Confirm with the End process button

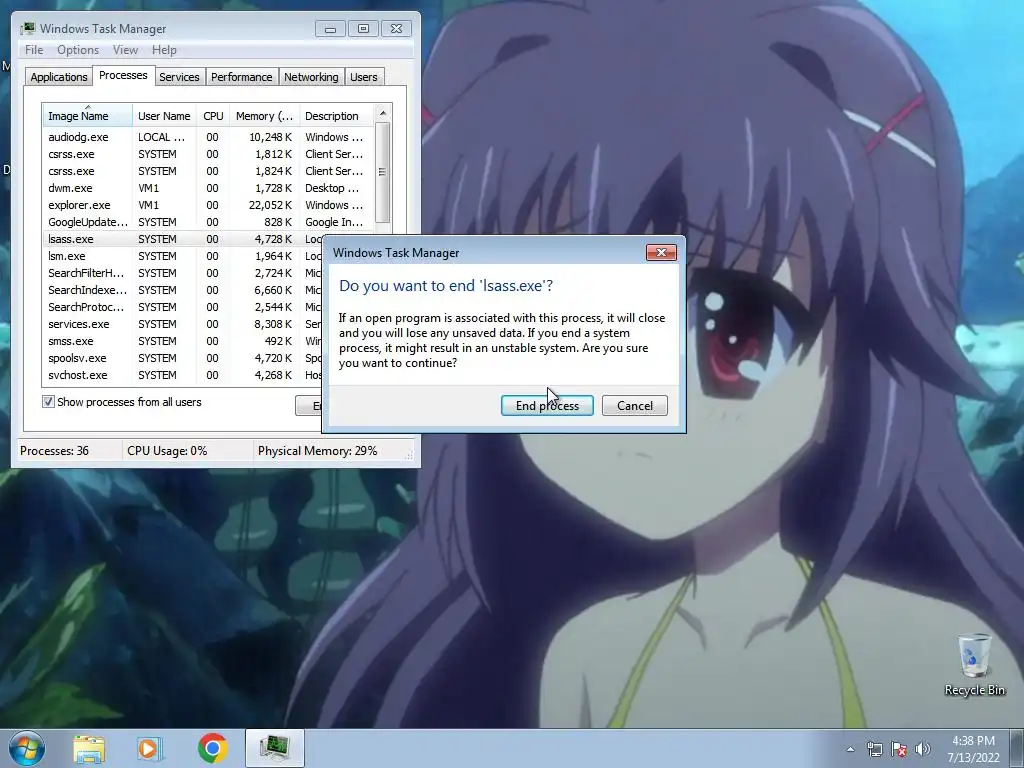(547, 406)
